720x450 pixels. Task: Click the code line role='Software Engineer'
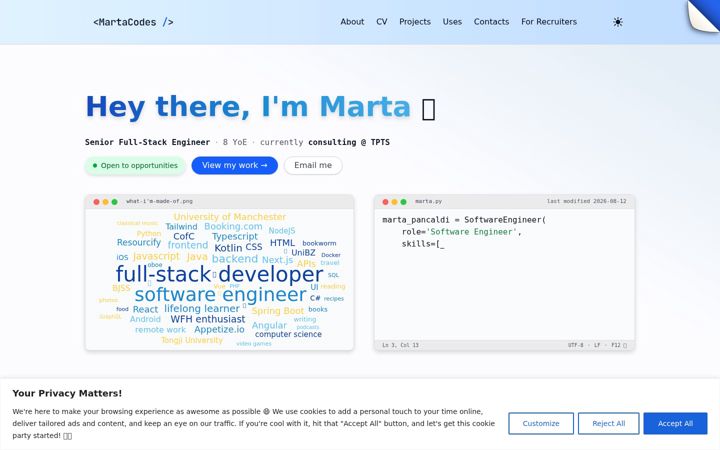tap(461, 231)
